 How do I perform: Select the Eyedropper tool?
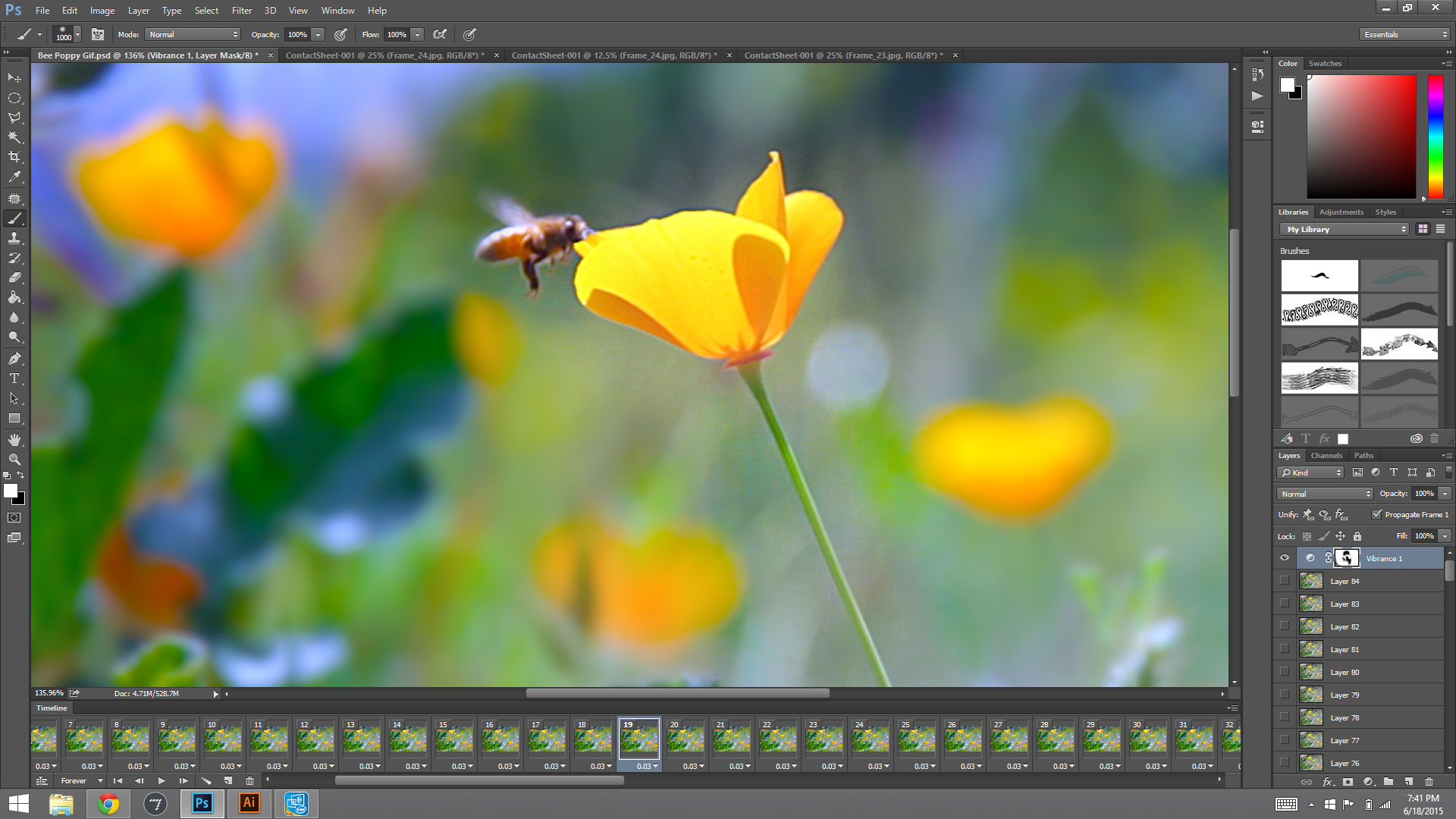[14, 177]
